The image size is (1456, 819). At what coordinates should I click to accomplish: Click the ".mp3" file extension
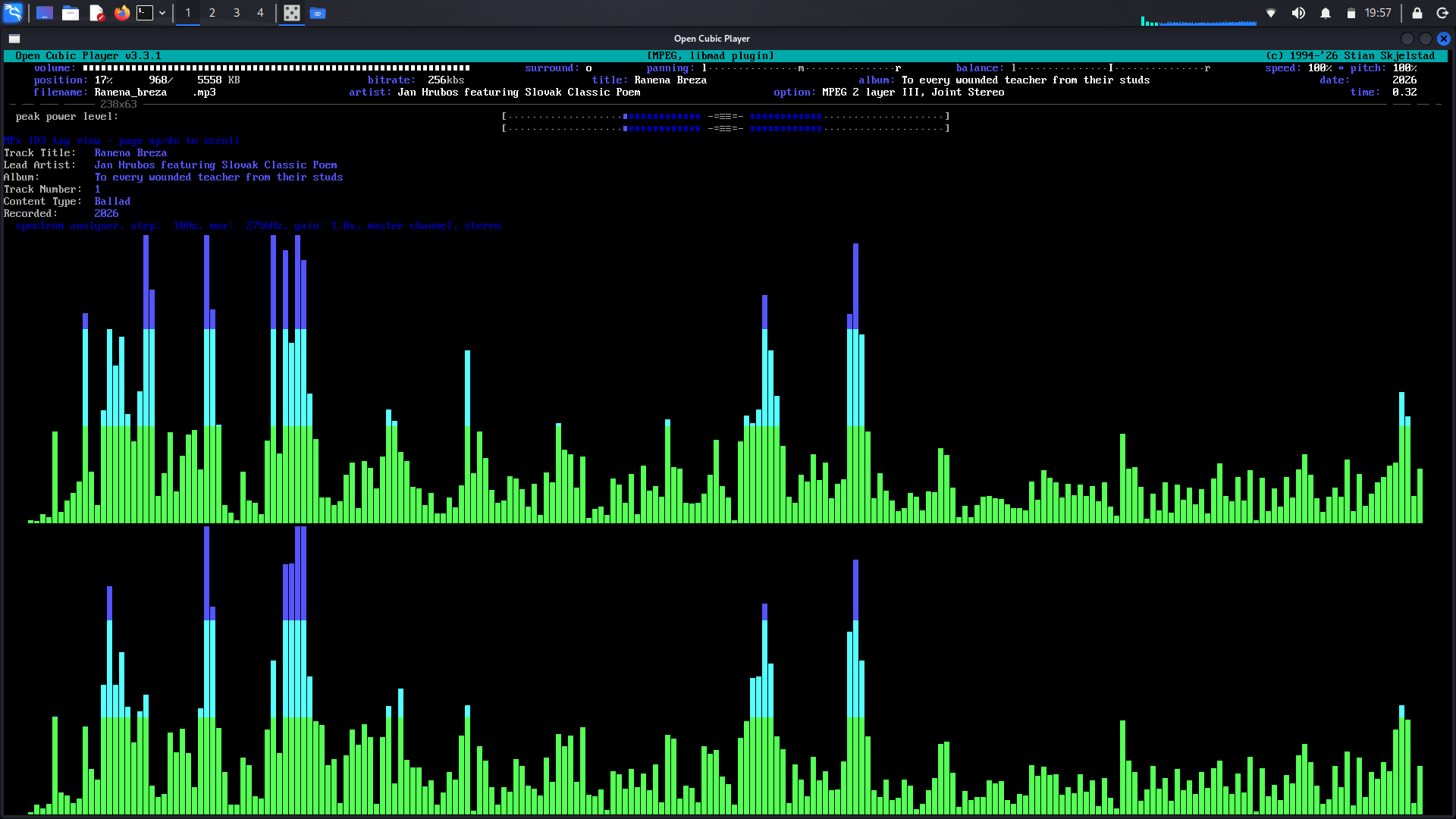click(x=203, y=93)
